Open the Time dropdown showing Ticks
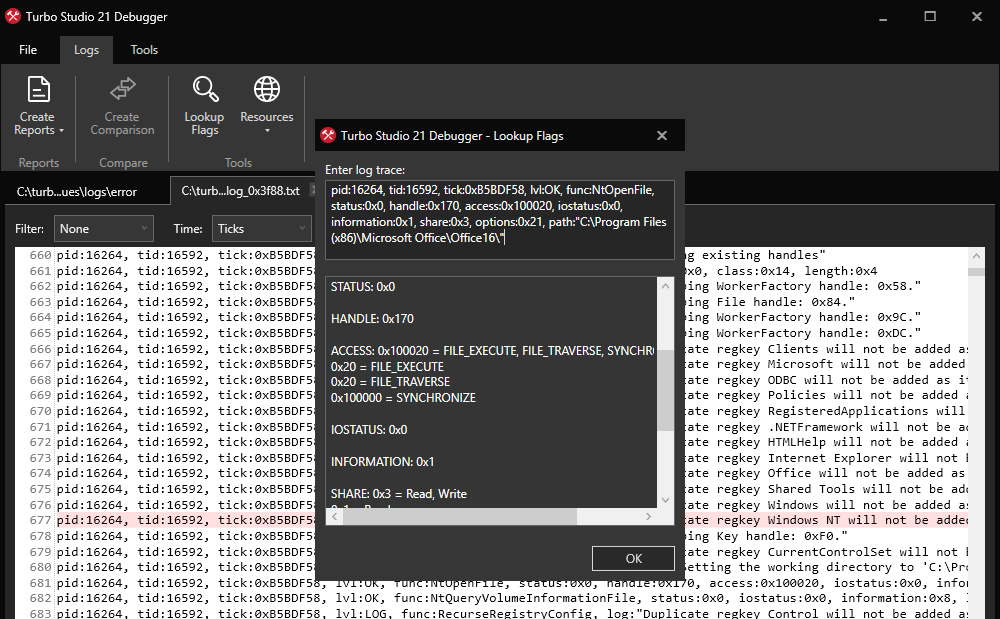 coord(261,228)
